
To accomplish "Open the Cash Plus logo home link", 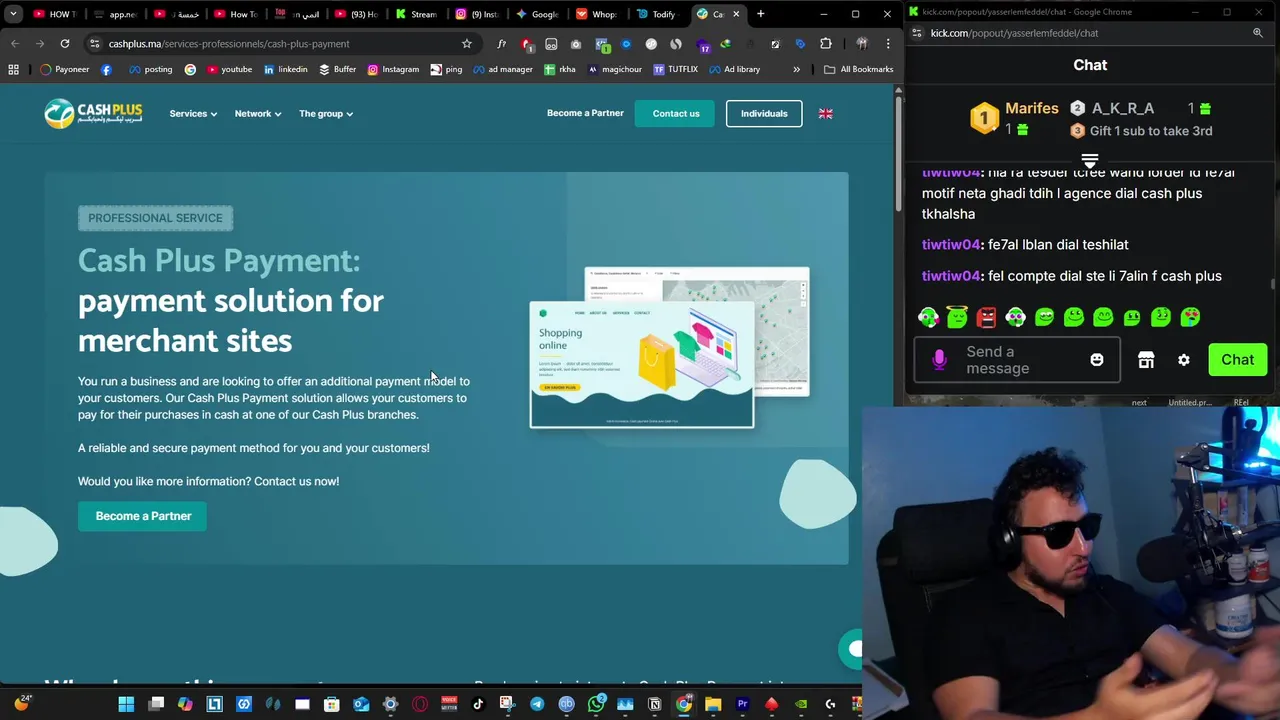I will [x=93, y=113].
